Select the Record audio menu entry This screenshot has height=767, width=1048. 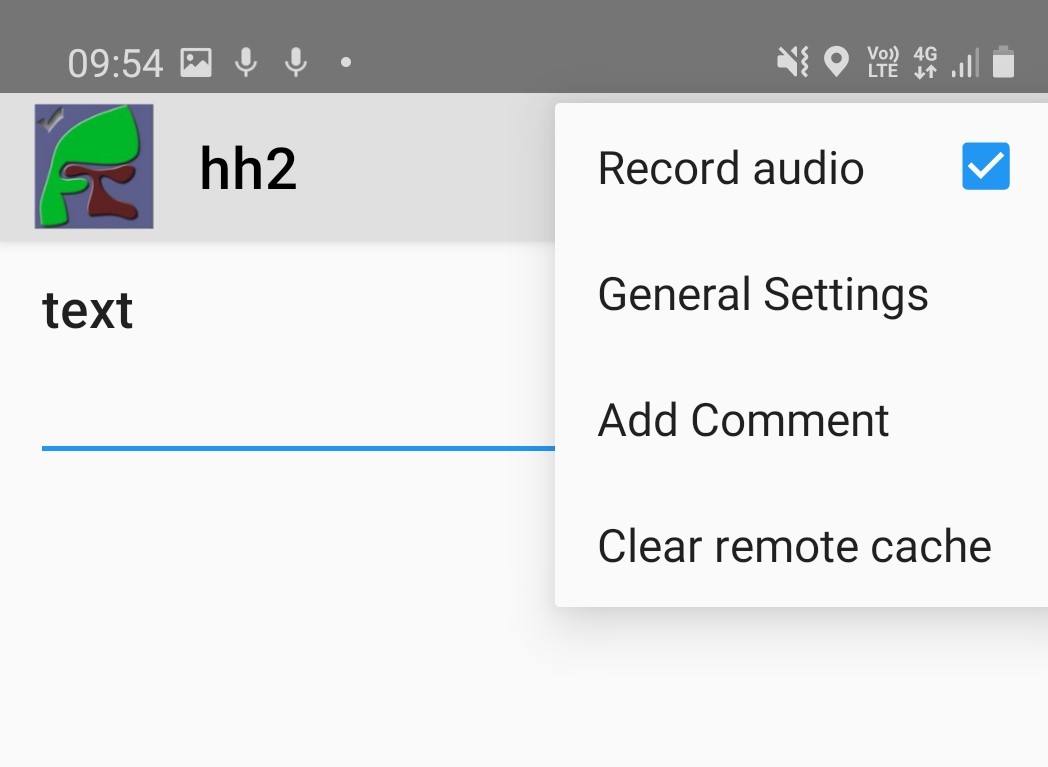(x=731, y=168)
